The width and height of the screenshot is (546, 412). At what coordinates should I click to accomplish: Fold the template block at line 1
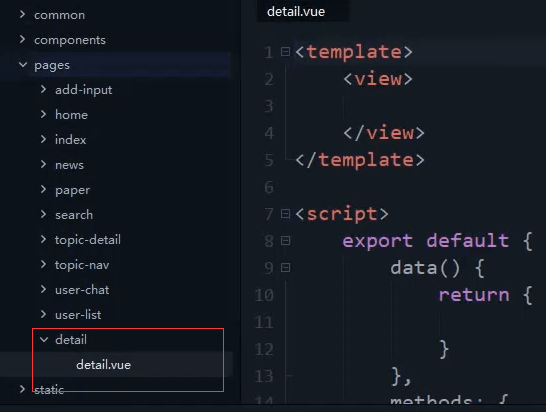(286, 52)
